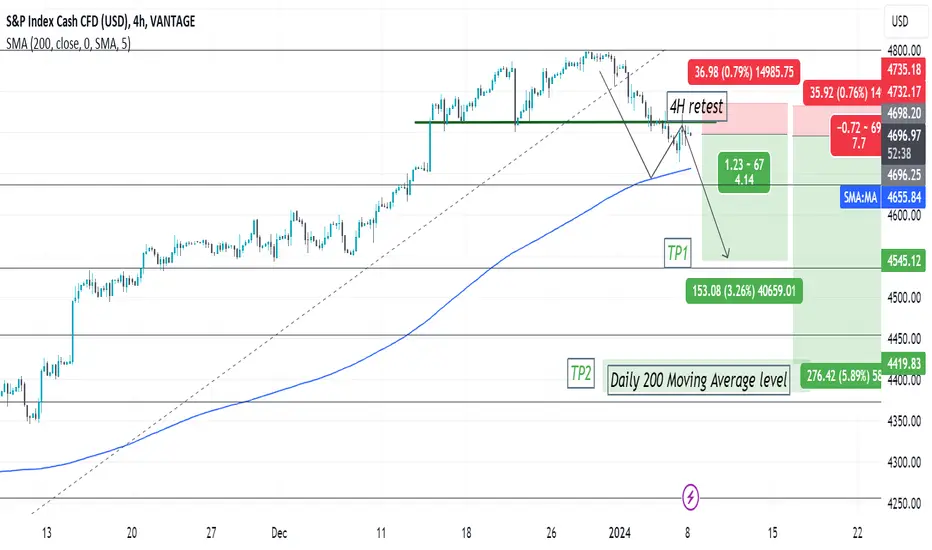Screen dimensions: 932x550
Task: Select the 4545.12 green target price label
Action: [x=903, y=260]
